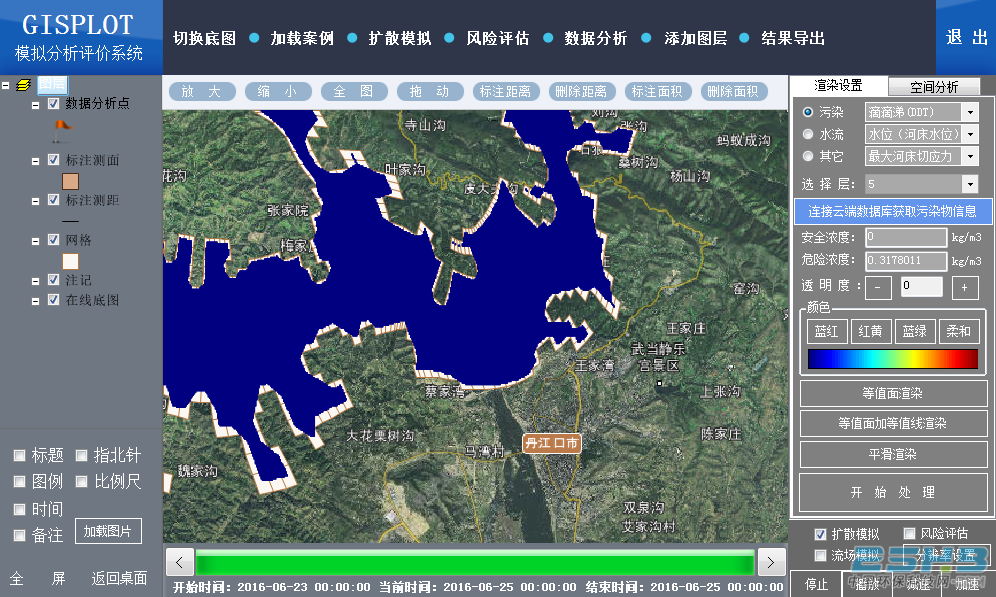
Task: Toggle the 标注测距 layer checkbox
Action: [x=54, y=200]
